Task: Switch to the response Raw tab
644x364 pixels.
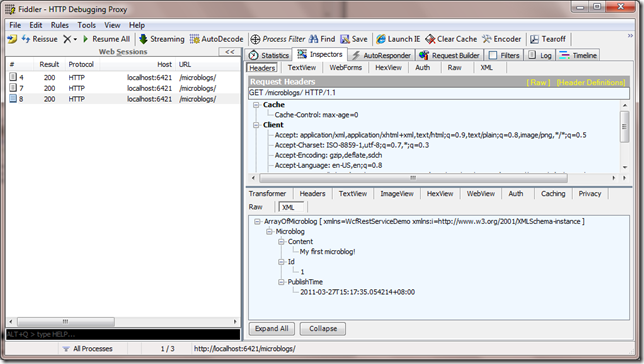Action: [x=255, y=207]
